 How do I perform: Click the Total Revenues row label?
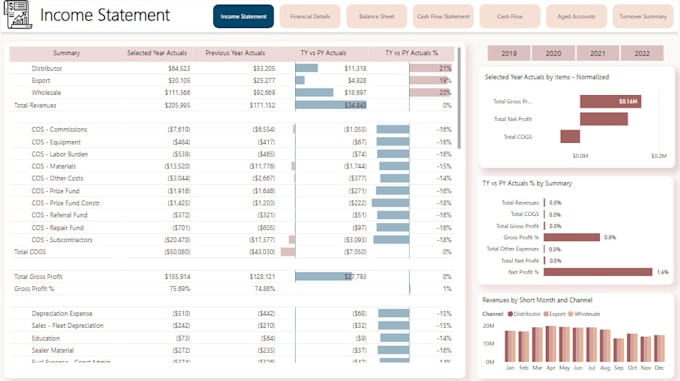pyautogui.click(x=35, y=105)
